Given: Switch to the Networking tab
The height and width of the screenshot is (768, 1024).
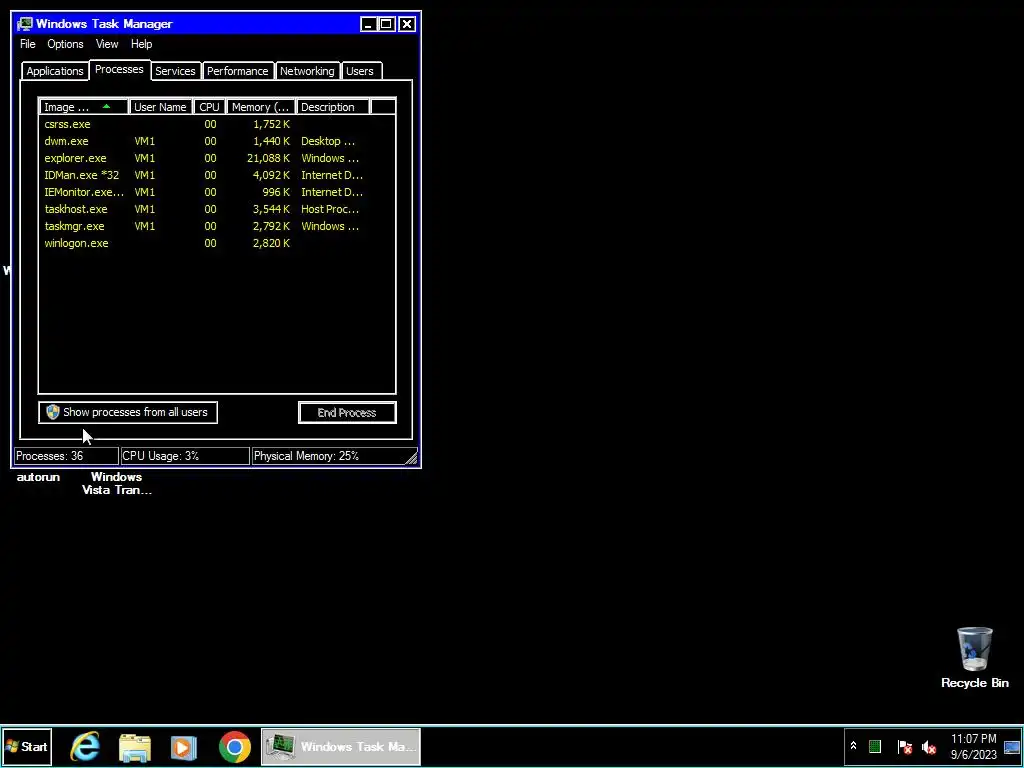Looking at the screenshot, I should pos(307,71).
